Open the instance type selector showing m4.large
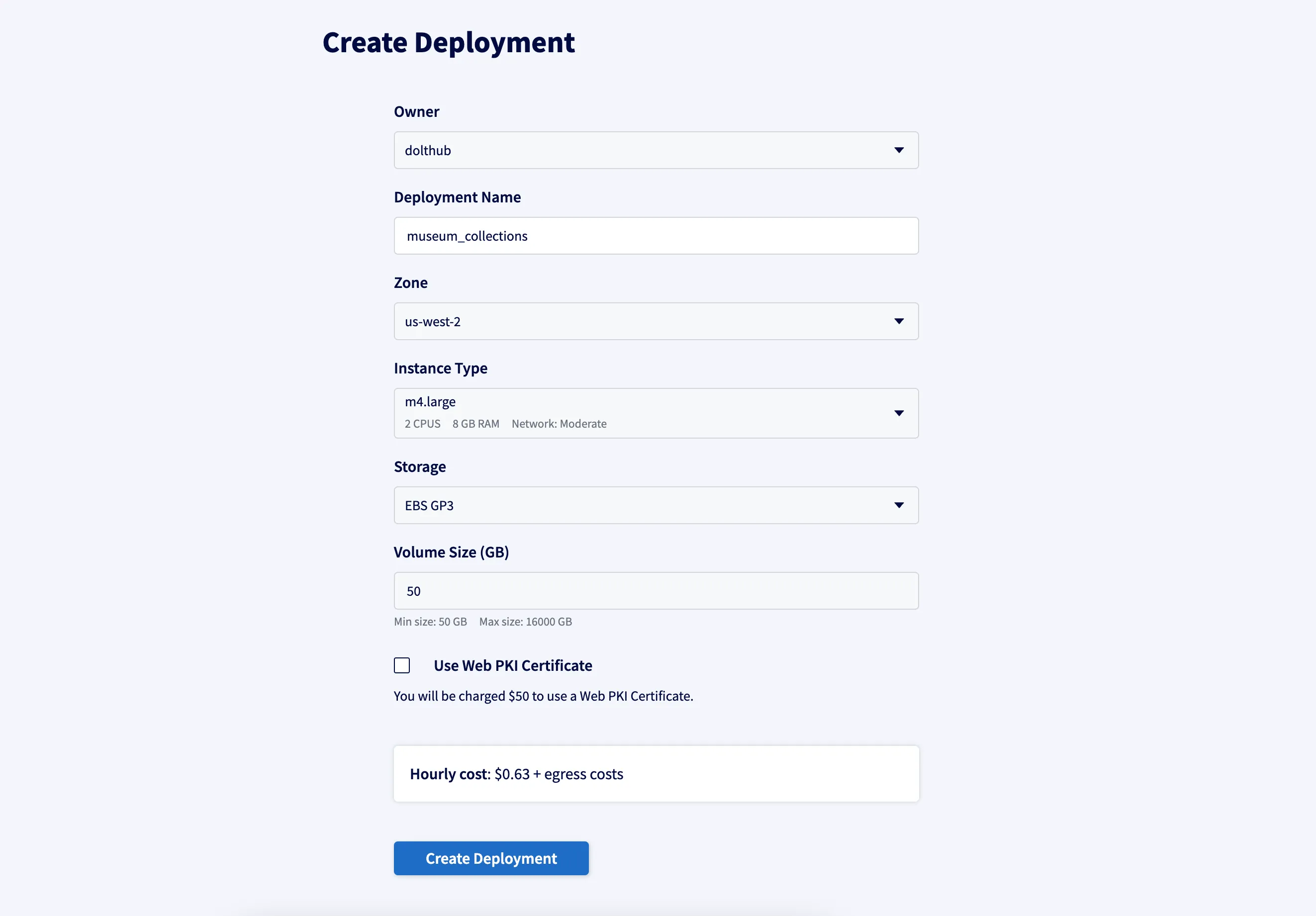 tap(656, 413)
